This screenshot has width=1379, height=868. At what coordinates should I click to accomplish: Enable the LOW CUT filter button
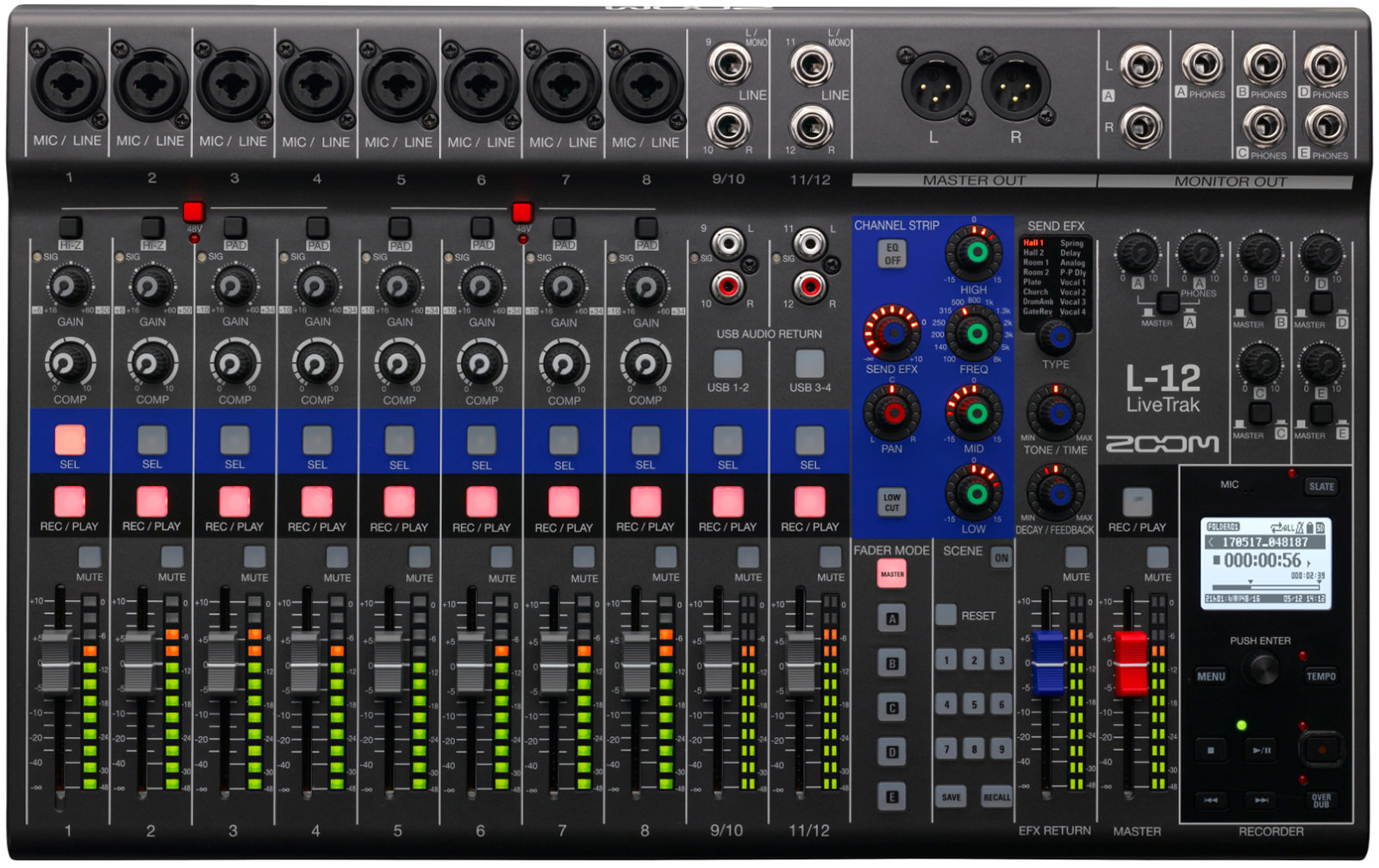892,502
